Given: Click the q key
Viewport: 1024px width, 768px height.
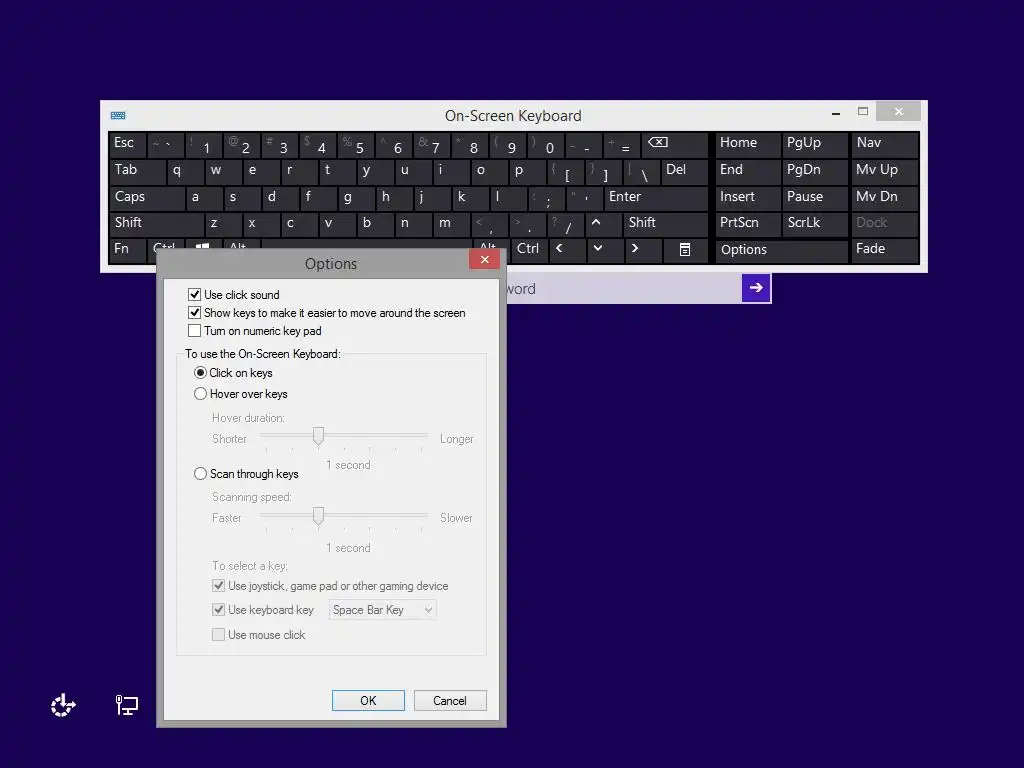Looking at the screenshot, I should [x=185, y=170].
